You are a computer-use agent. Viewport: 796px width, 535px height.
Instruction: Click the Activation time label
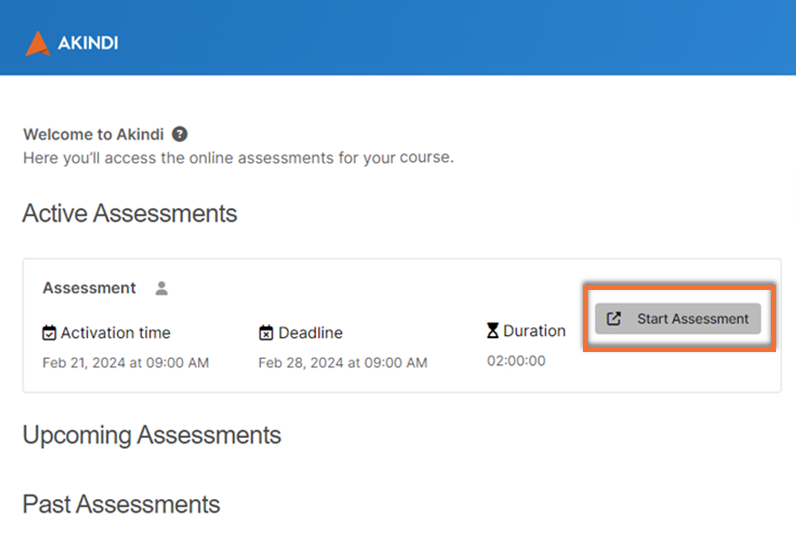(x=115, y=333)
